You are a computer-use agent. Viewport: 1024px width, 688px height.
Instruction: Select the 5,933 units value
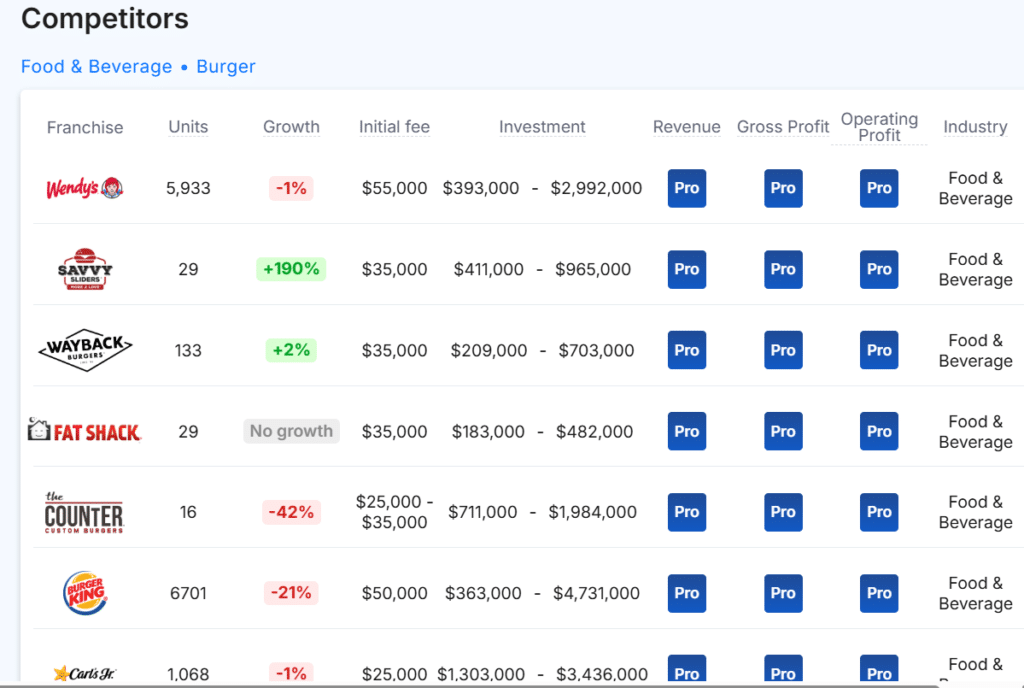(x=188, y=188)
